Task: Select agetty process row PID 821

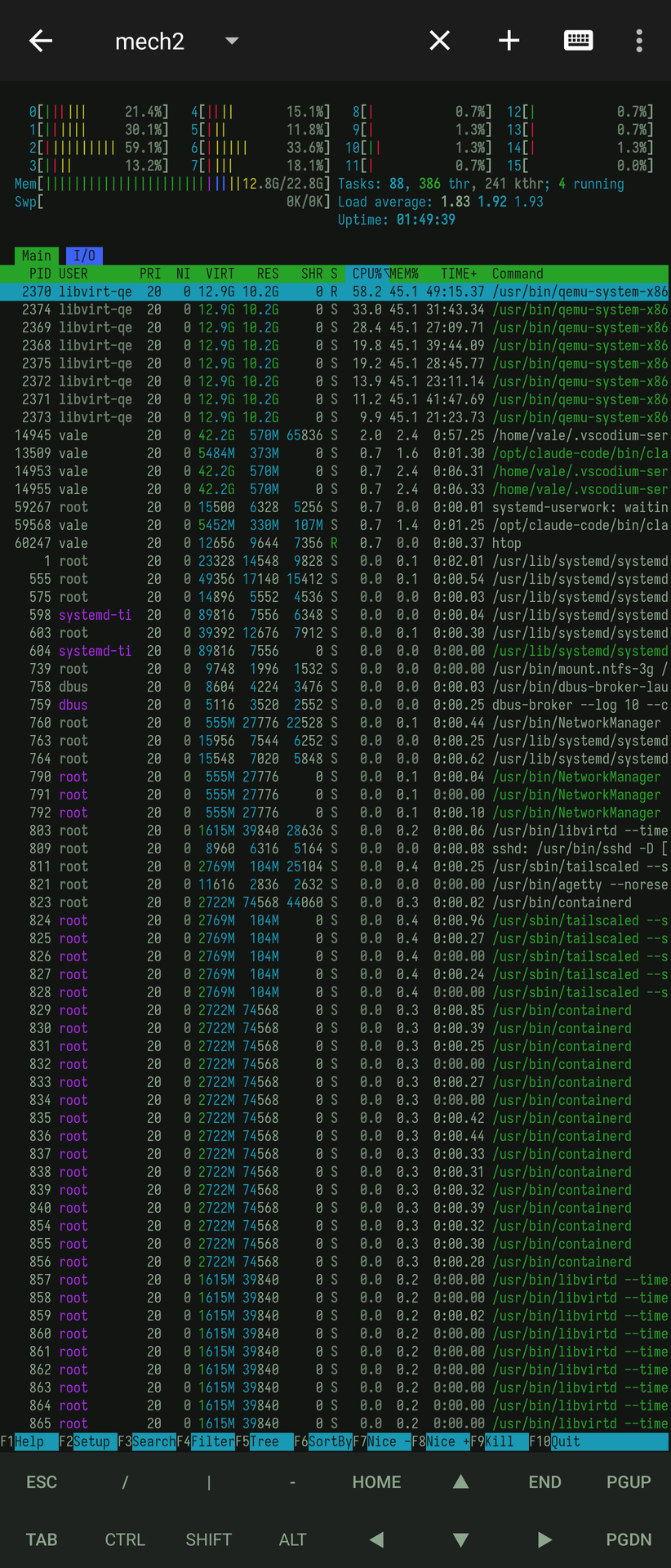Action: click(x=335, y=884)
